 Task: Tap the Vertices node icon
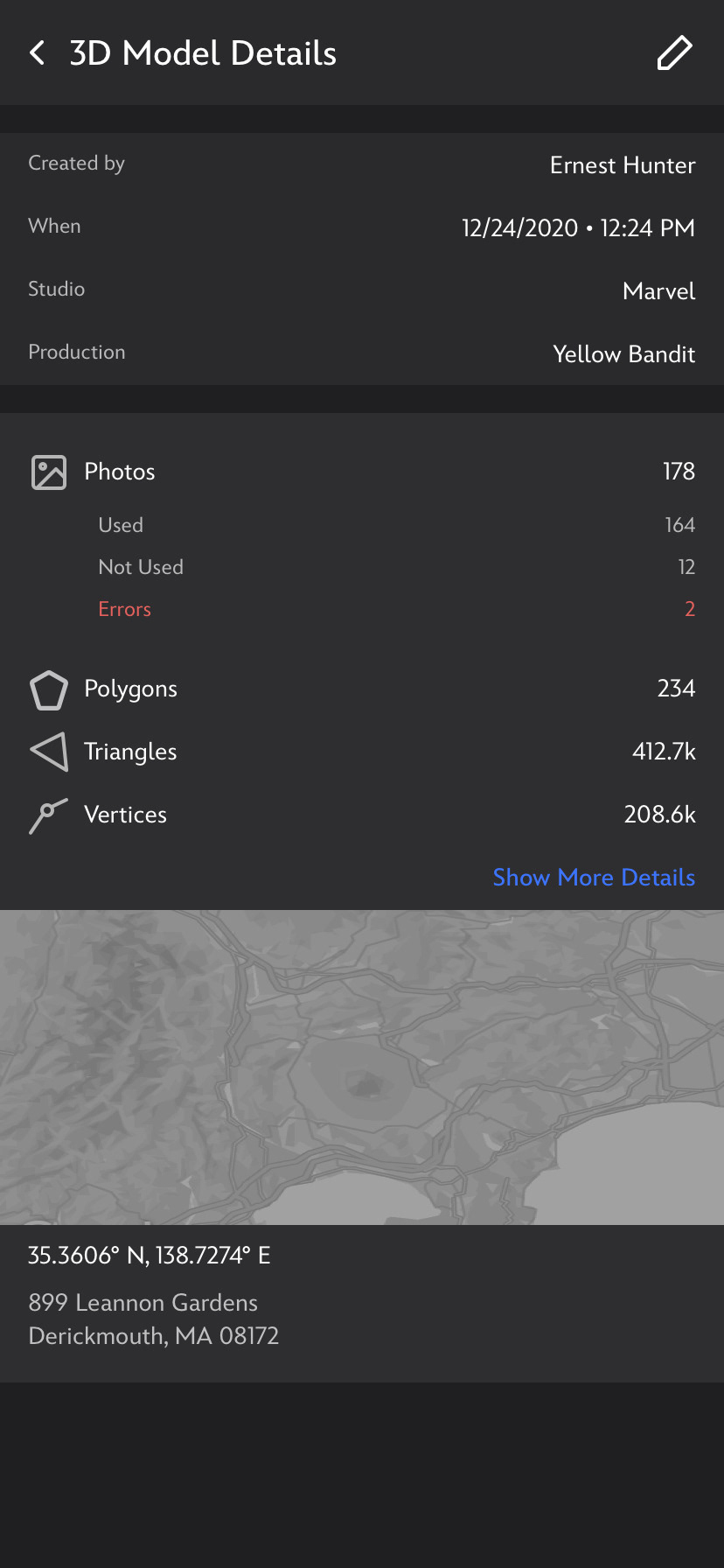(48, 815)
